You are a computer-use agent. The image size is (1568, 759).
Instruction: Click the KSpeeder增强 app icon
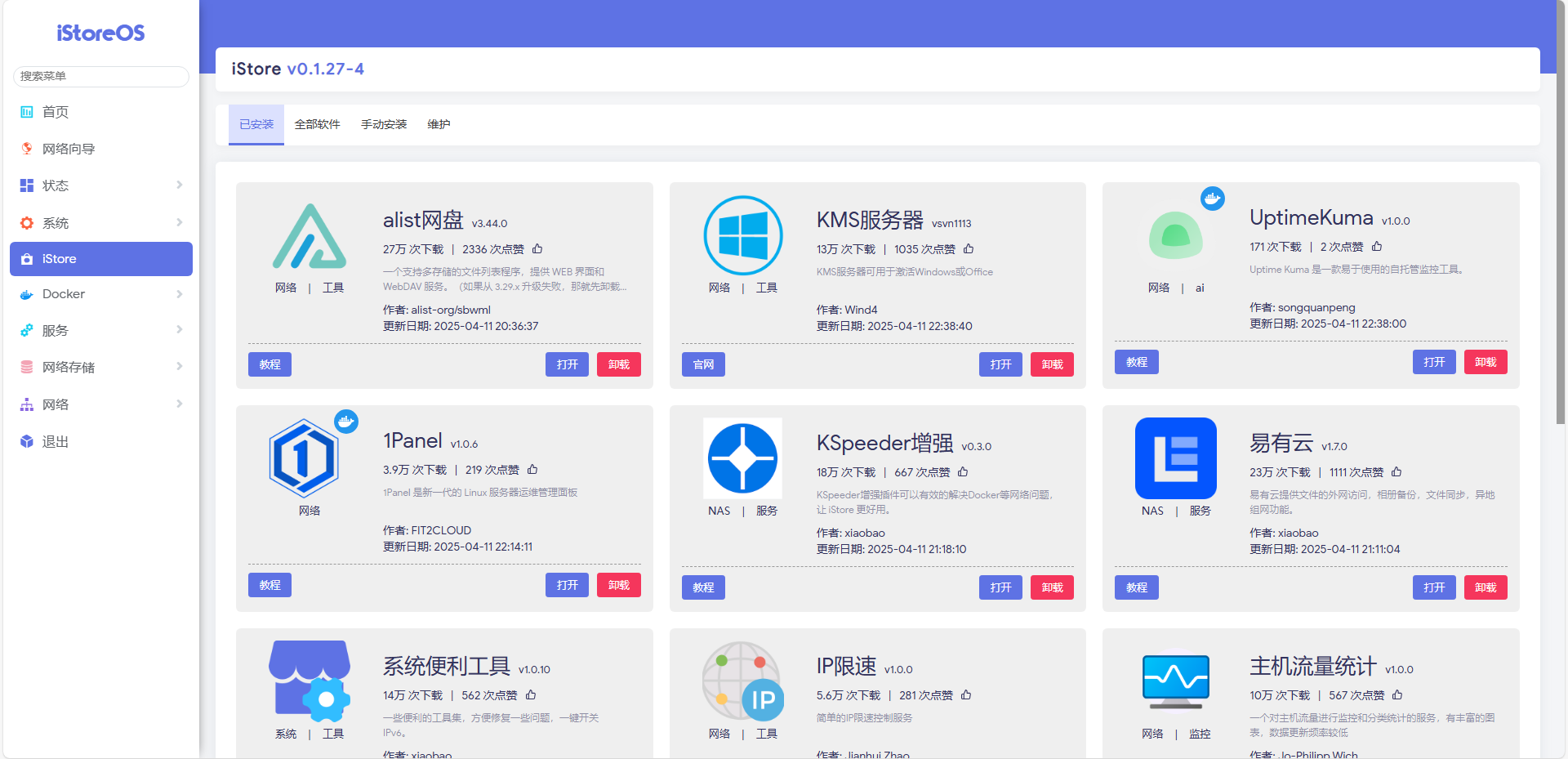tap(743, 458)
